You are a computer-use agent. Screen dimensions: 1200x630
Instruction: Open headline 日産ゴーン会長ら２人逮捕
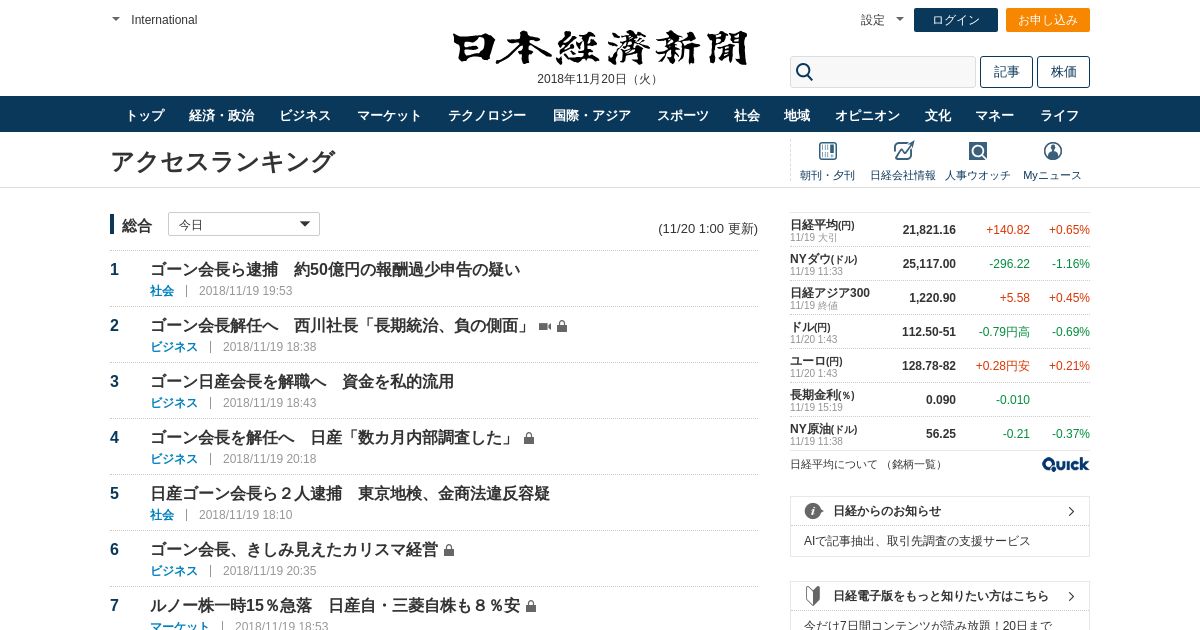(x=350, y=494)
